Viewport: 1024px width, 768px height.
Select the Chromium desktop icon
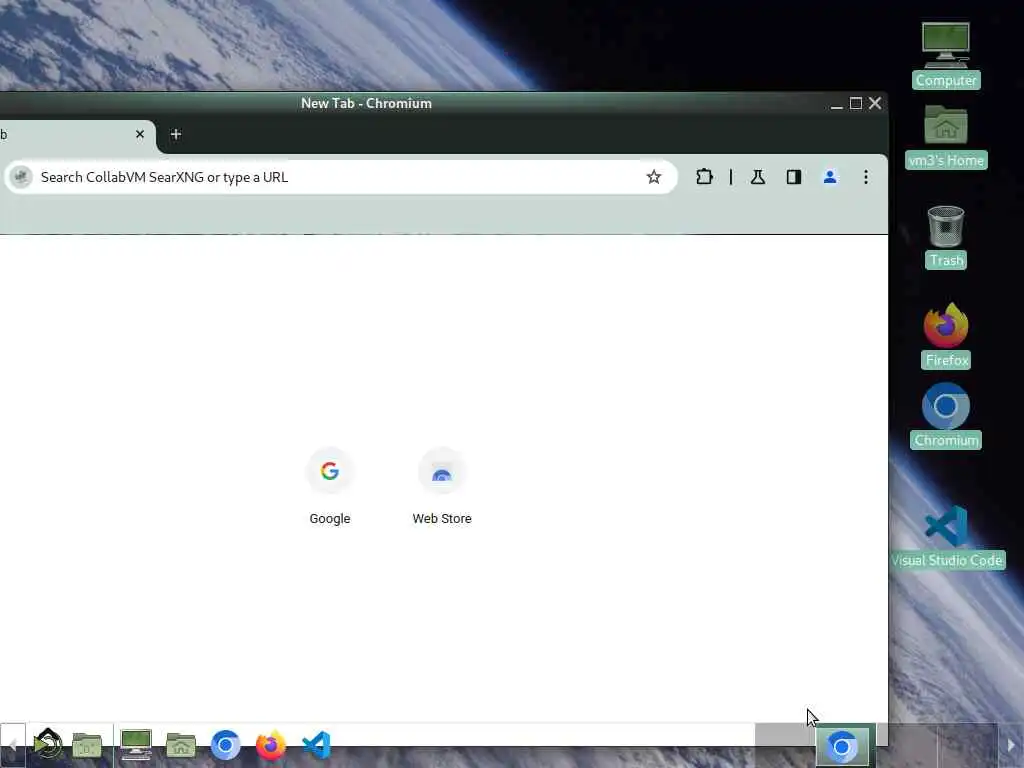click(x=946, y=415)
